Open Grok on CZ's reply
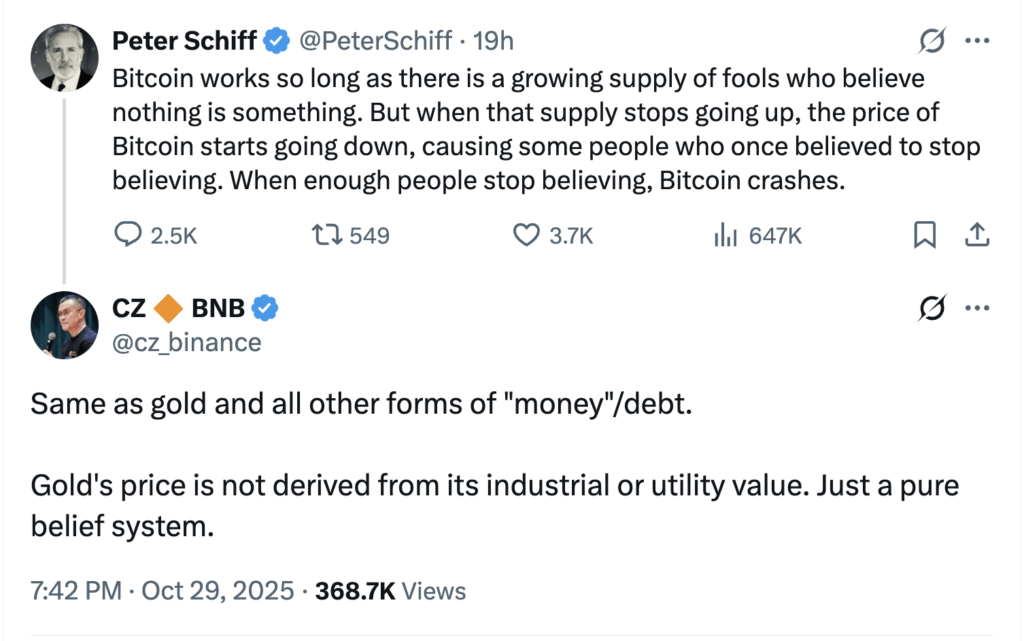The image size is (1024, 641). point(932,308)
